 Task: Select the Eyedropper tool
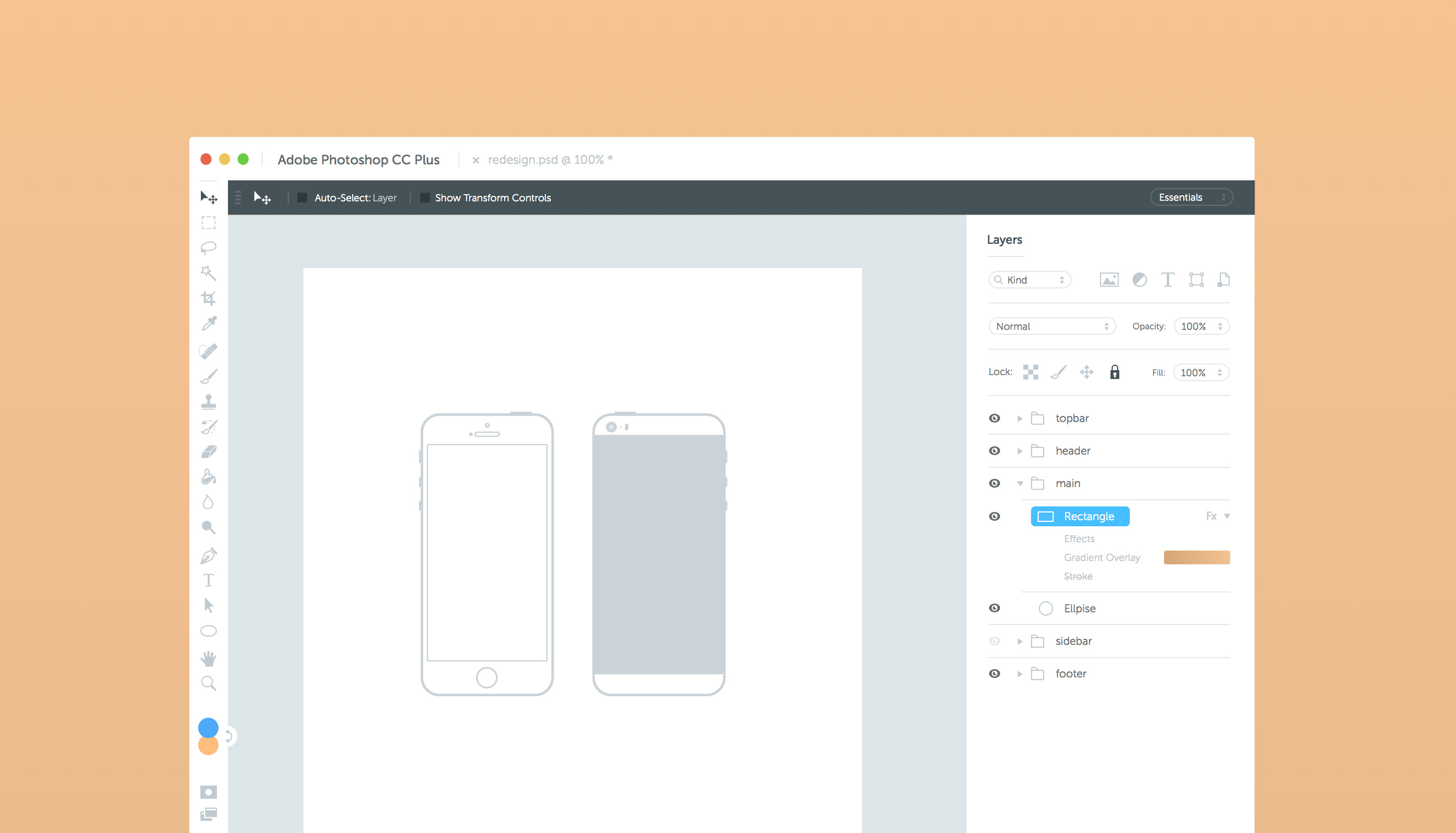(209, 324)
